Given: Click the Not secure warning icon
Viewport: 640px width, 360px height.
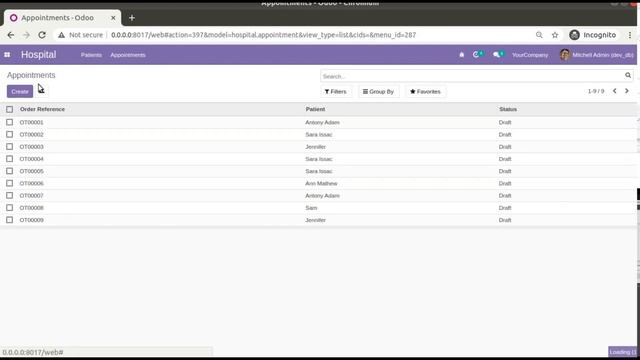Looking at the screenshot, I should [61, 35].
